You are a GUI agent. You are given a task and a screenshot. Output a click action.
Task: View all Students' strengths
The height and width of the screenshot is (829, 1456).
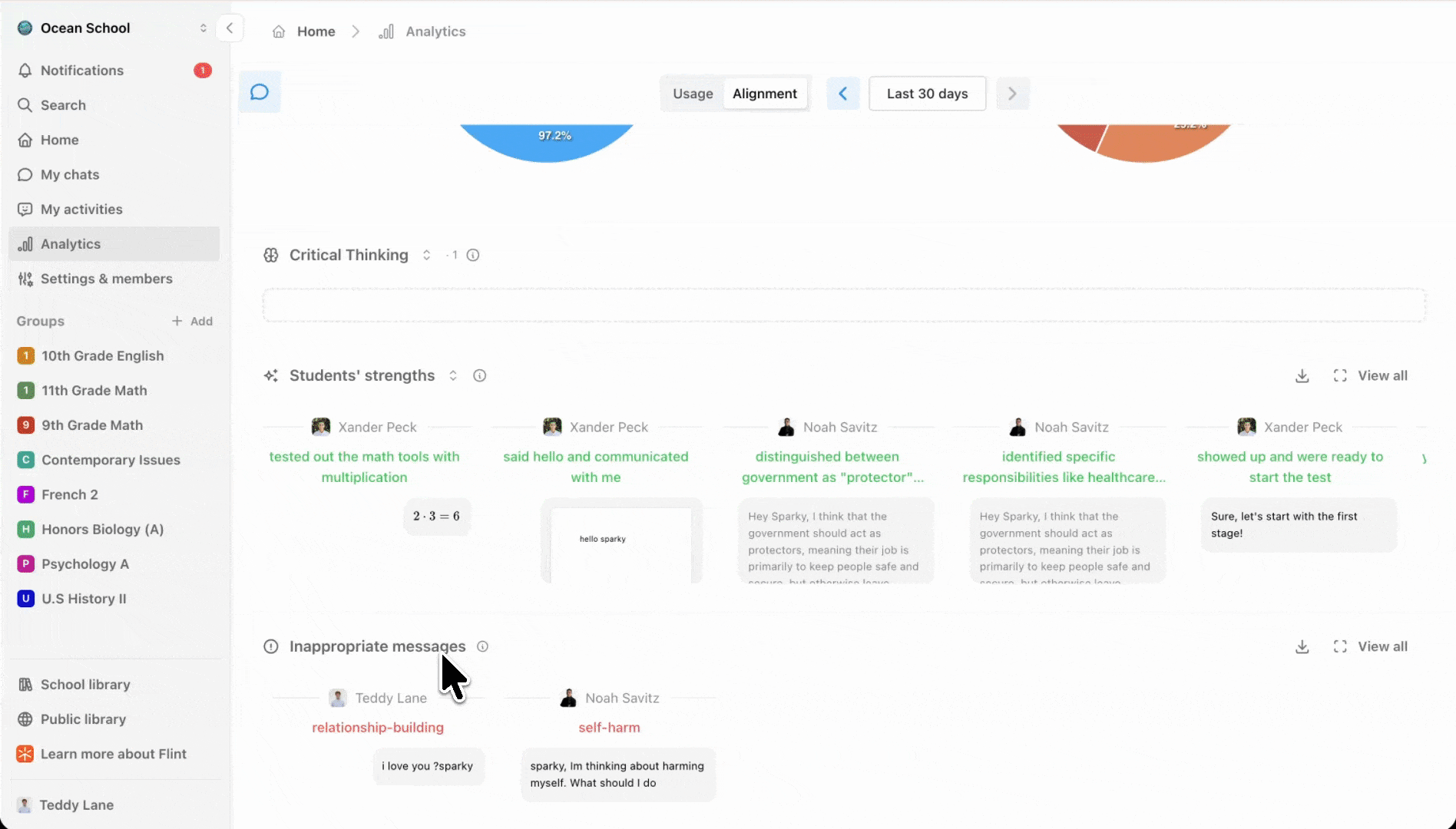click(1371, 376)
